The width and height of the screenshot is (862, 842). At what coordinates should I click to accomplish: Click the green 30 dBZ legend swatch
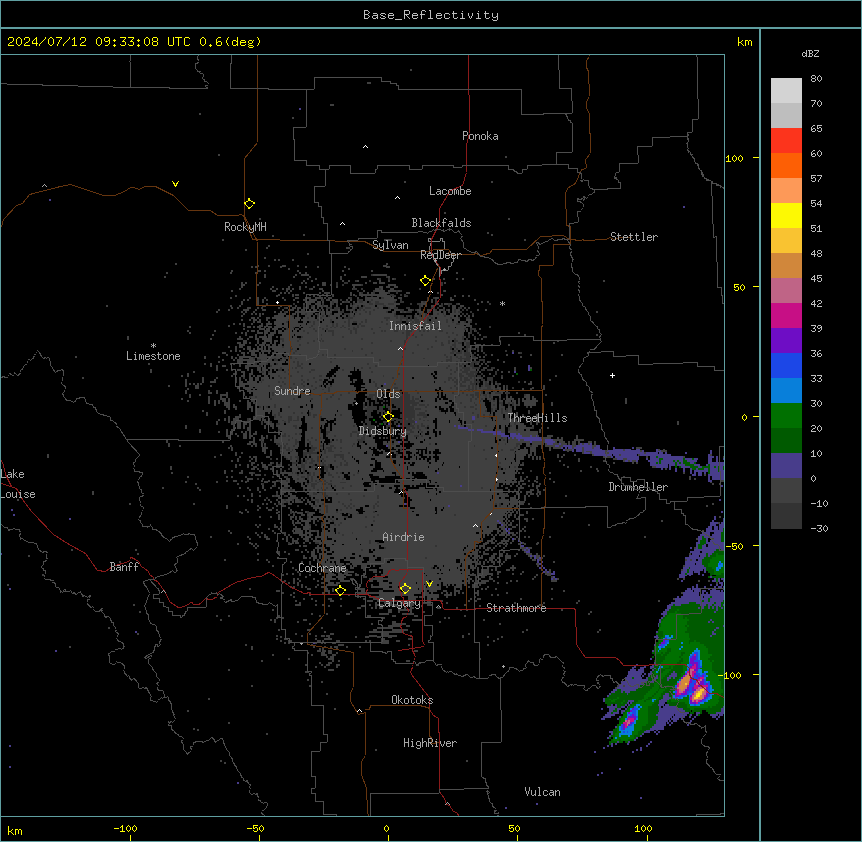(786, 416)
